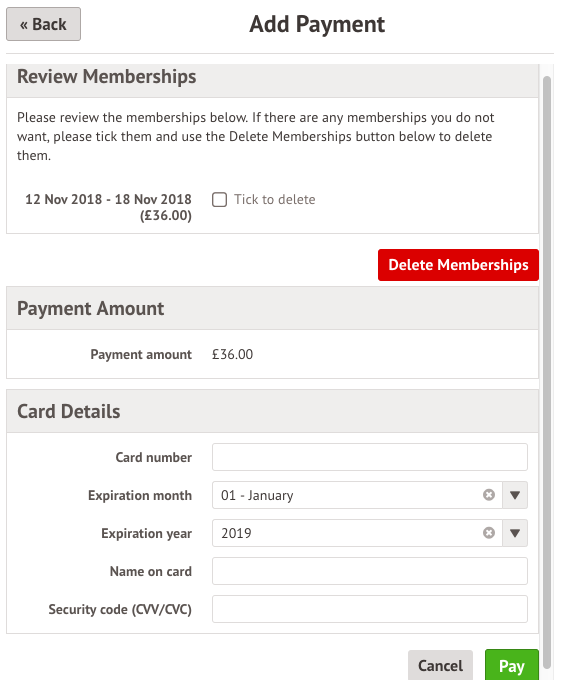Select the Tick to delete label
This screenshot has width=563, height=686.
point(274,200)
